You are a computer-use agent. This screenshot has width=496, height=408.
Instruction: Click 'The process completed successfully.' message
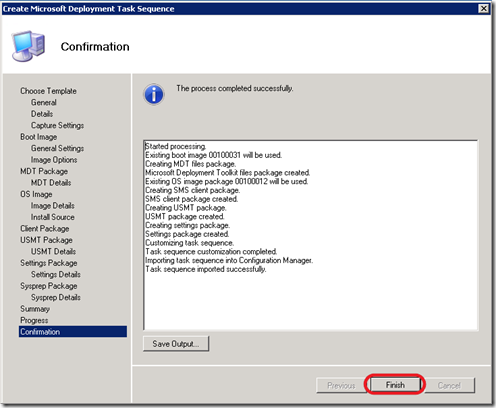point(235,88)
